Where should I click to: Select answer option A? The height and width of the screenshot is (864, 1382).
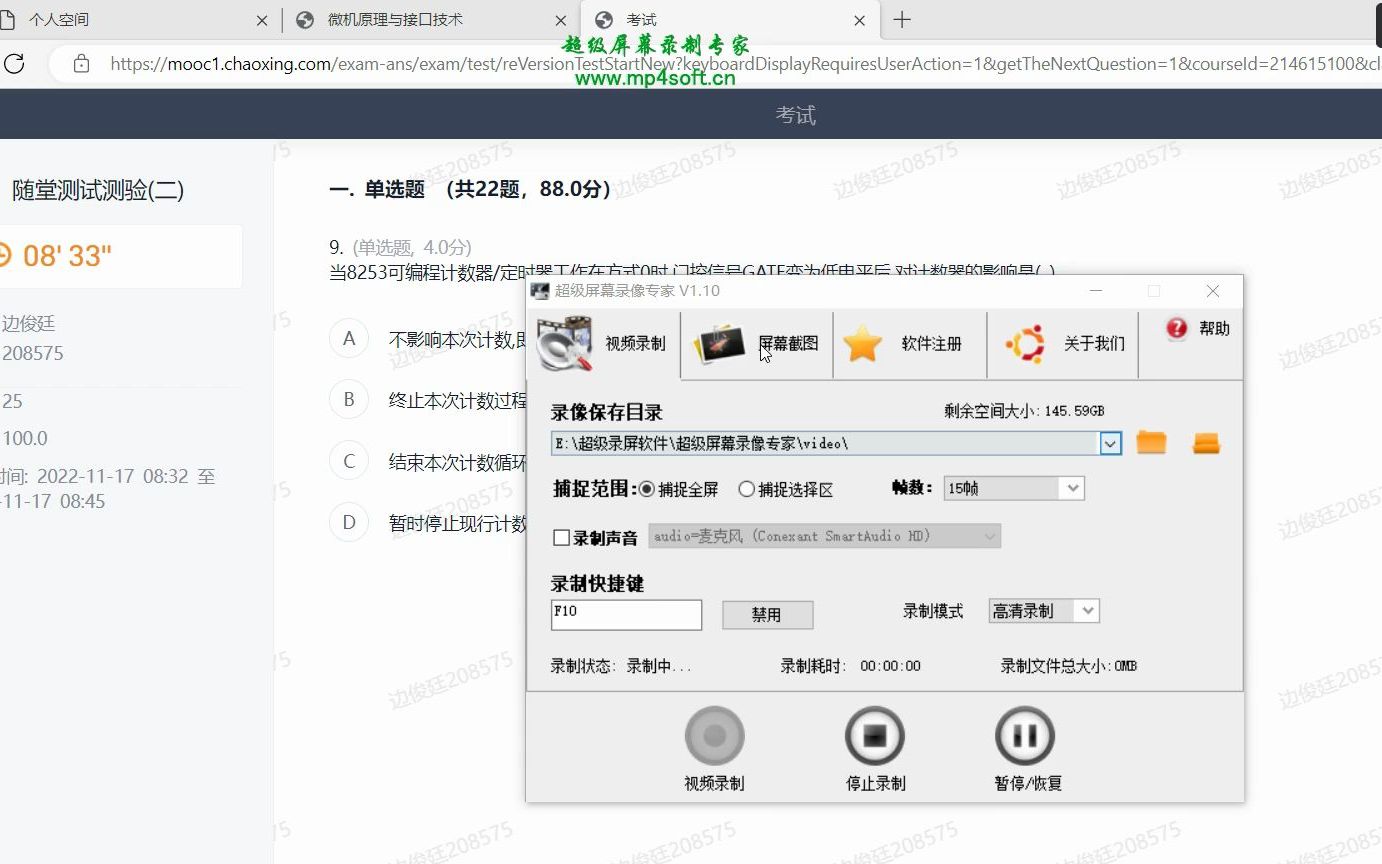pos(349,339)
